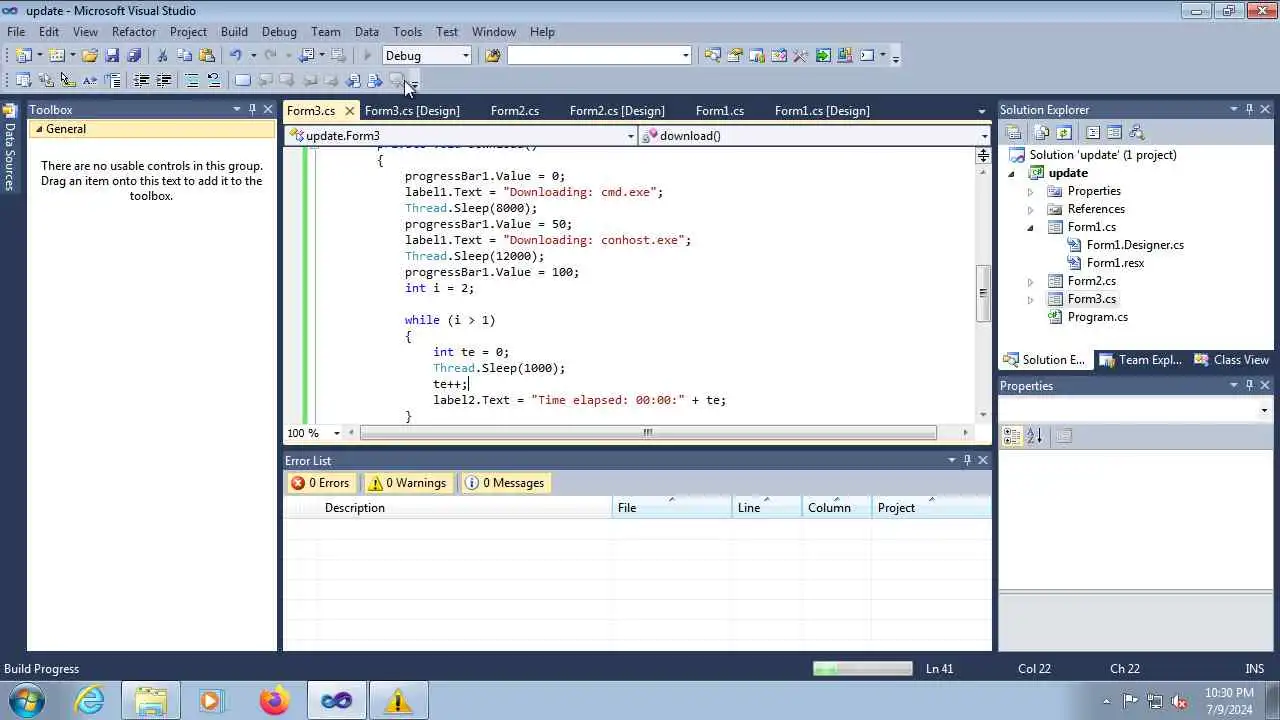Image resolution: width=1280 pixels, height=720 pixels.
Task: Select Form1.Designer.cs in Solution Explorer
Action: tap(1135, 245)
